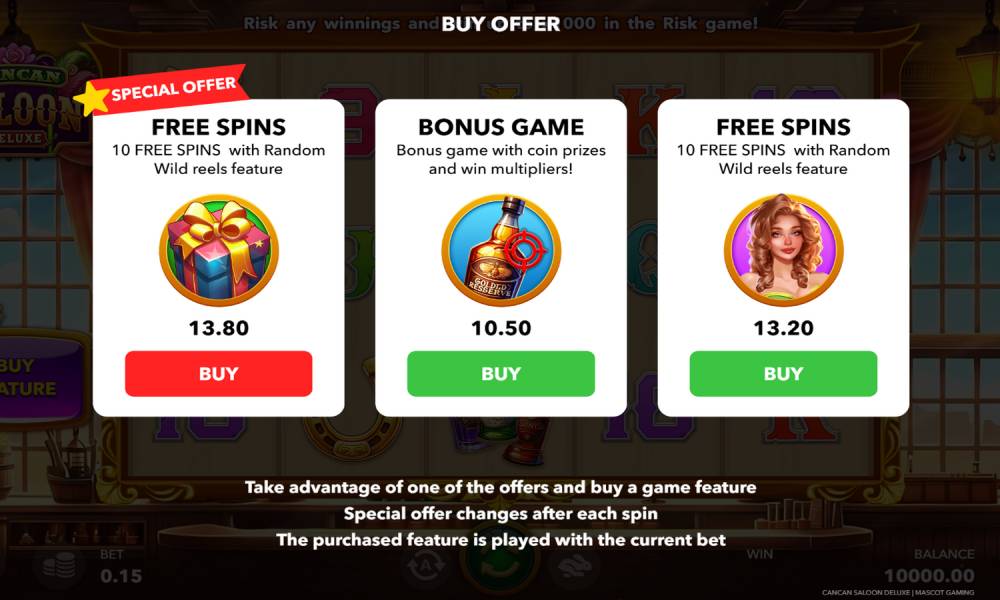Click the dimmed rabbit turbo icon
Screen dimensions: 1000x600
[575, 566]
